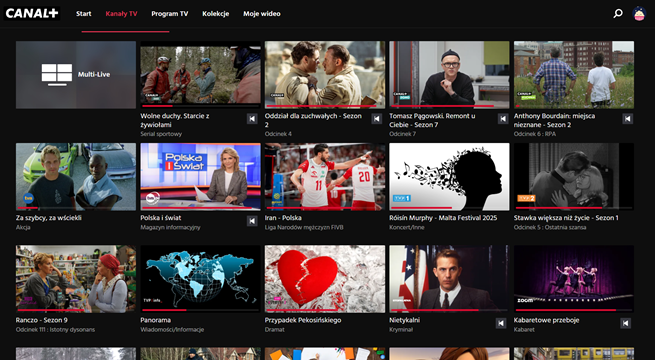Click progress bar on Róisín Murphy thumbnail

(x=449, y=208)
